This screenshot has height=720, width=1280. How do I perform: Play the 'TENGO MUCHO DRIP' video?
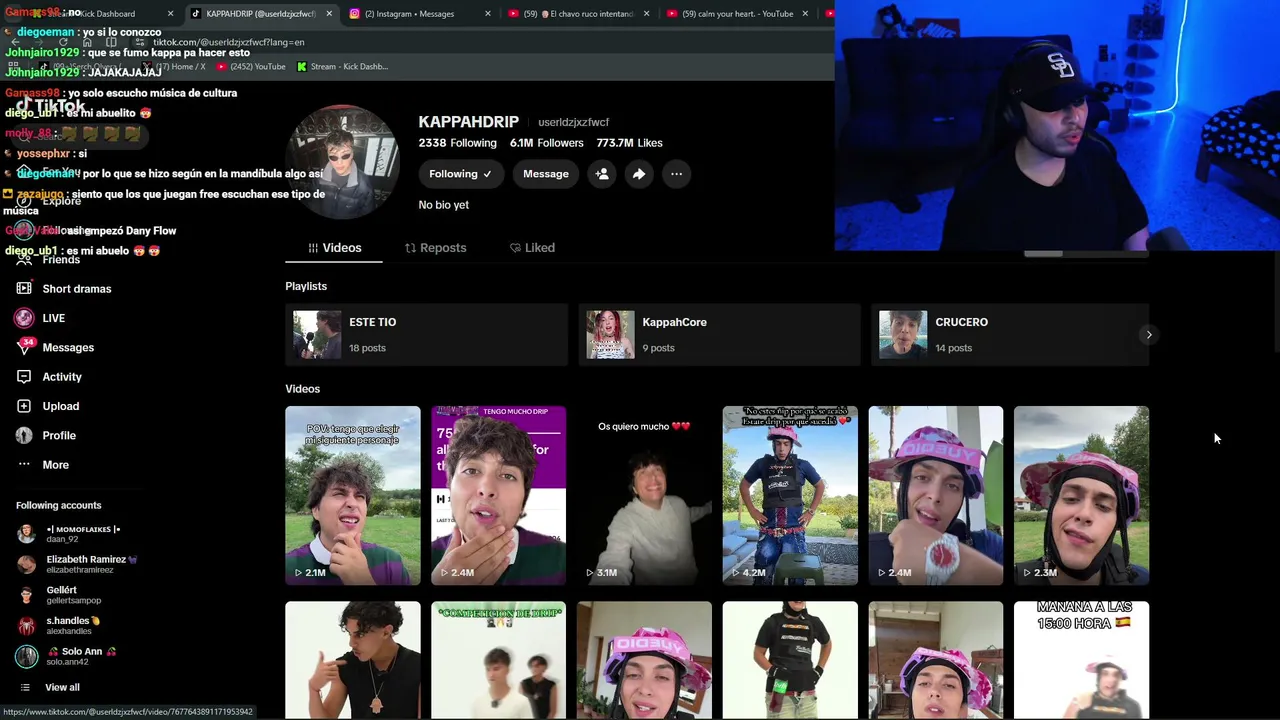tap(498, 495)
